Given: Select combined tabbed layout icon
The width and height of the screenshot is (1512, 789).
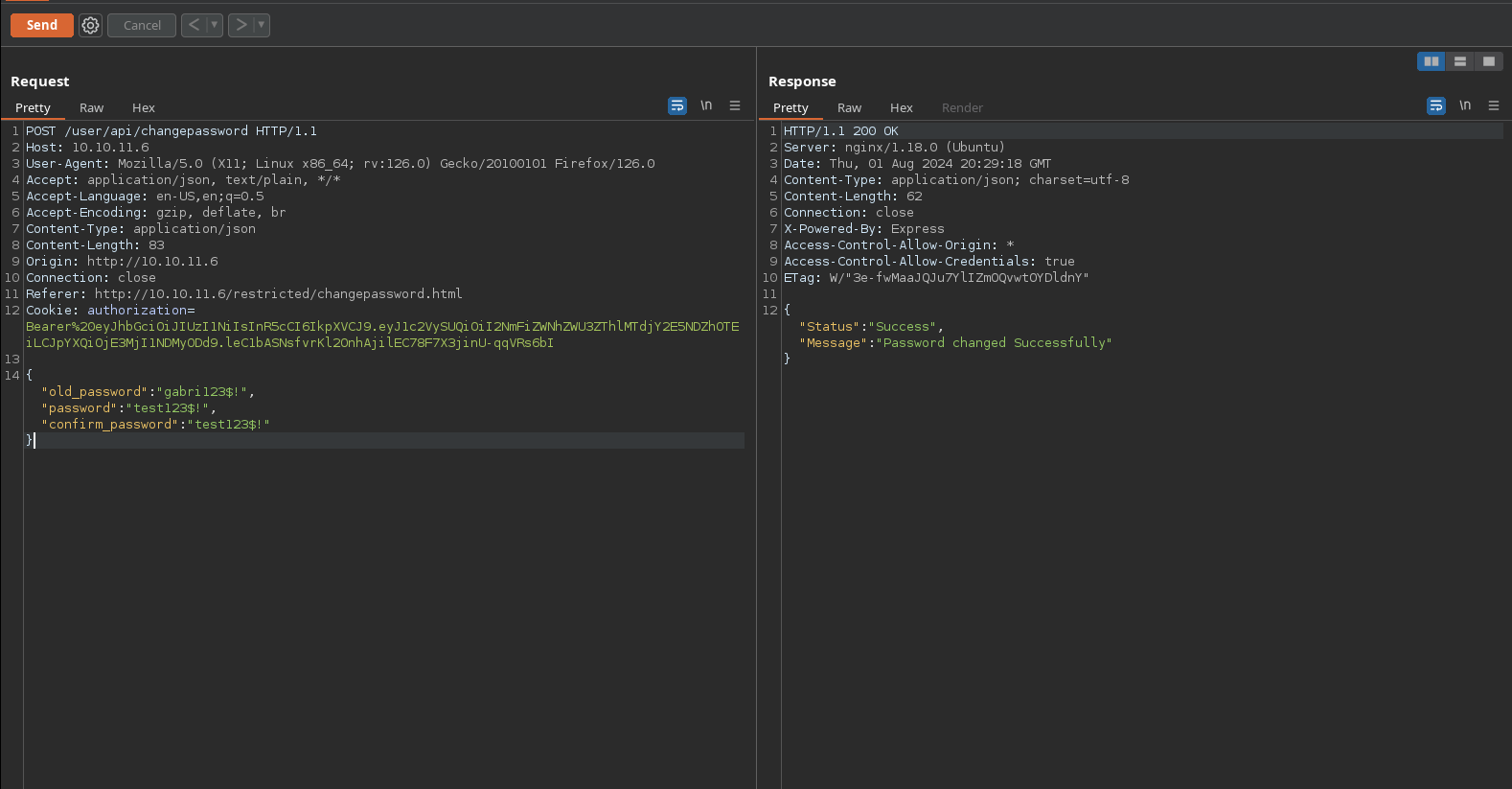Looking at the screenshot, I should tap(1489, 61).
